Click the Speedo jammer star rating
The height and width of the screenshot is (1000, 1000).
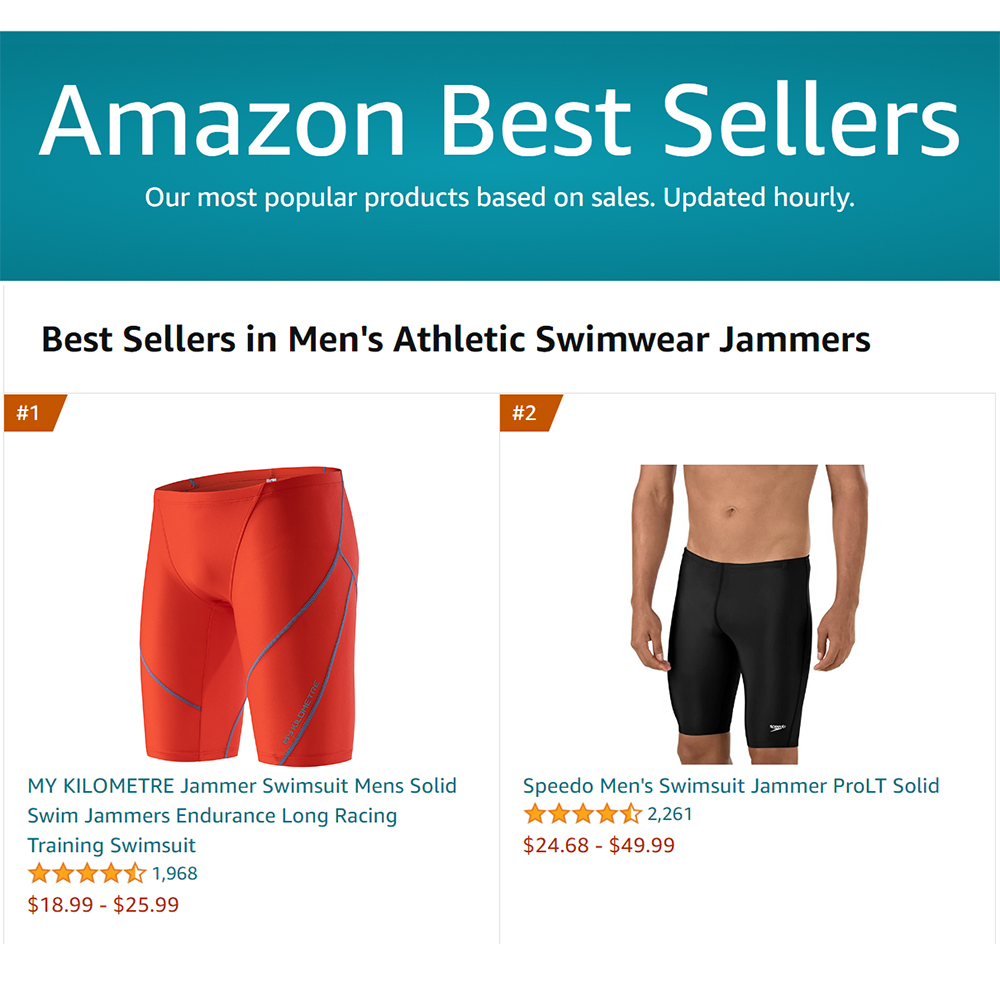coord(582,814)
